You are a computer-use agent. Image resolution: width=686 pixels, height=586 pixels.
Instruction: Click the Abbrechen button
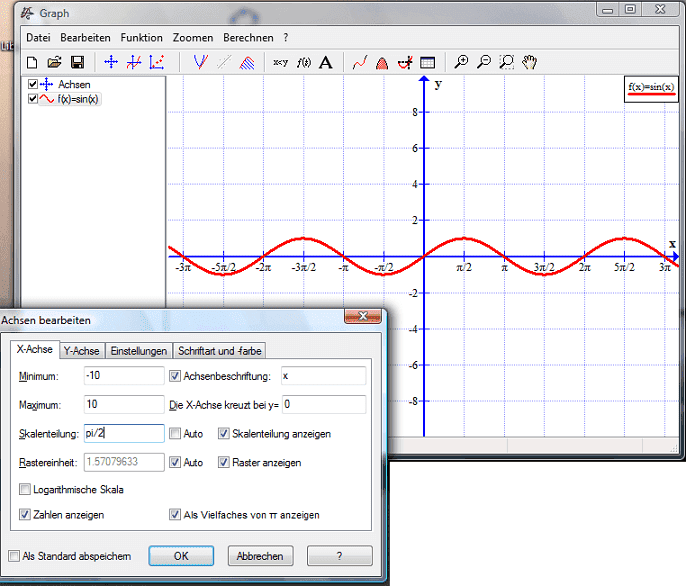(x=260, y=556)
